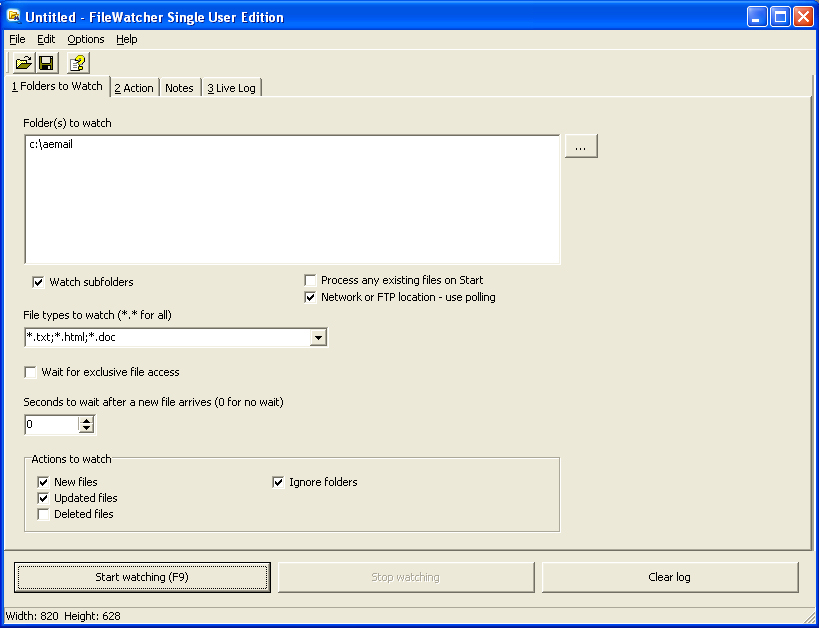Click the folder browse ellipsis button
Viewport: 819px width, 628px height.
coord(580,145)
